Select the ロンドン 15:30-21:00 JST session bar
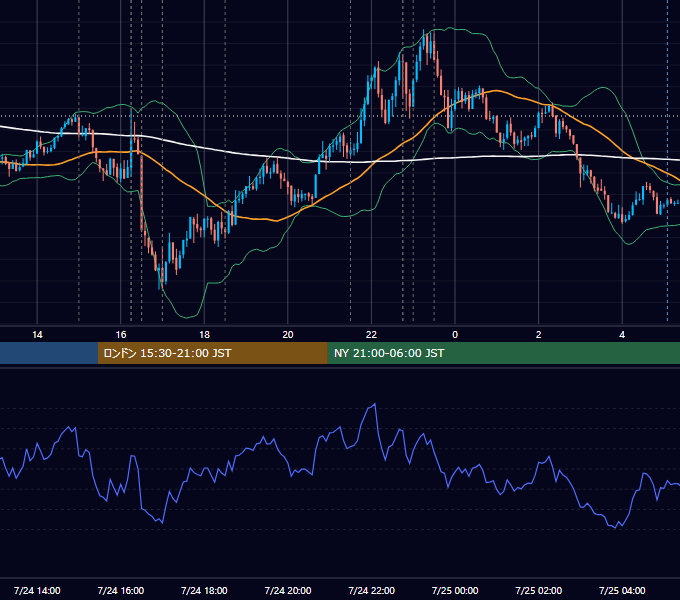 point(212,353)
